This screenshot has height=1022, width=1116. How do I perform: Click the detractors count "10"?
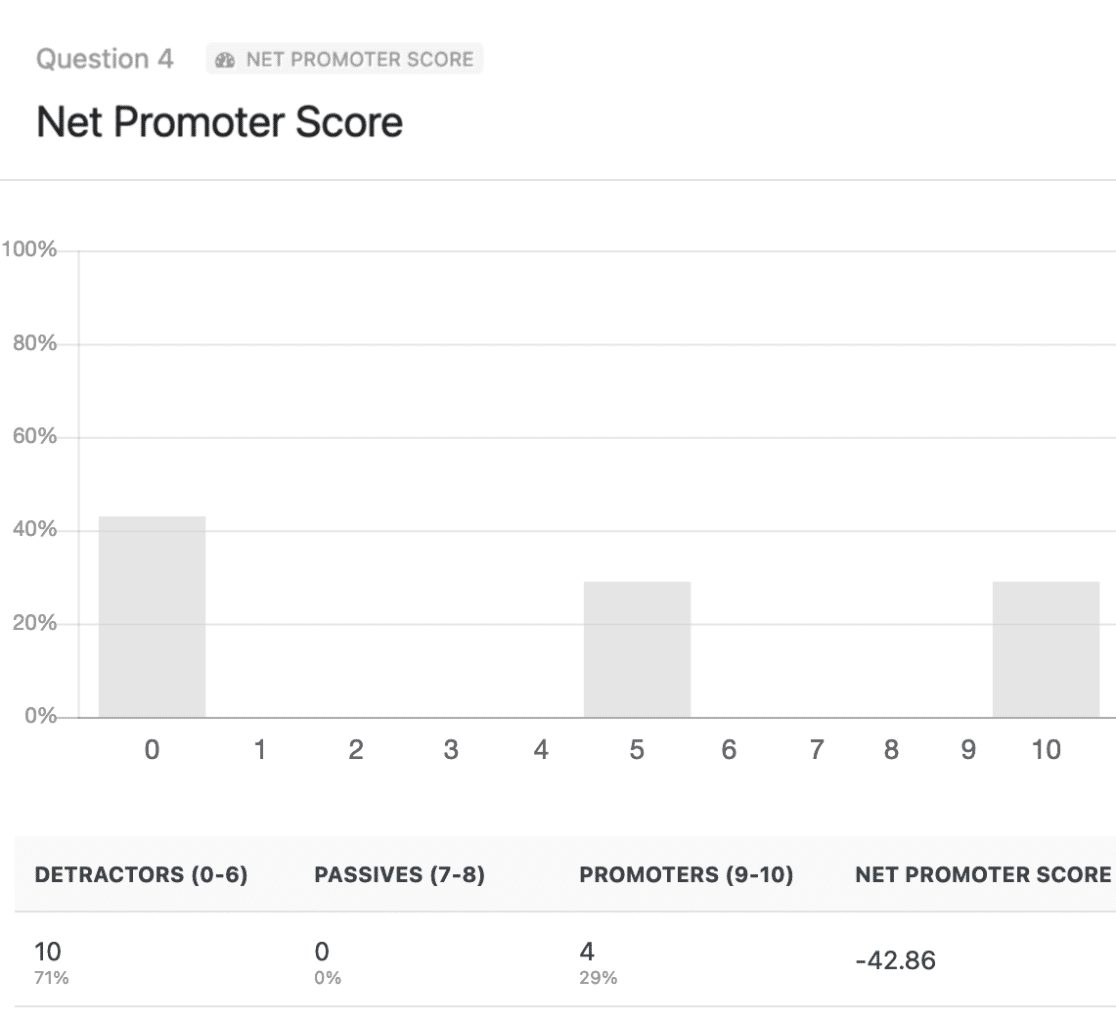click(x=48, y=952)
